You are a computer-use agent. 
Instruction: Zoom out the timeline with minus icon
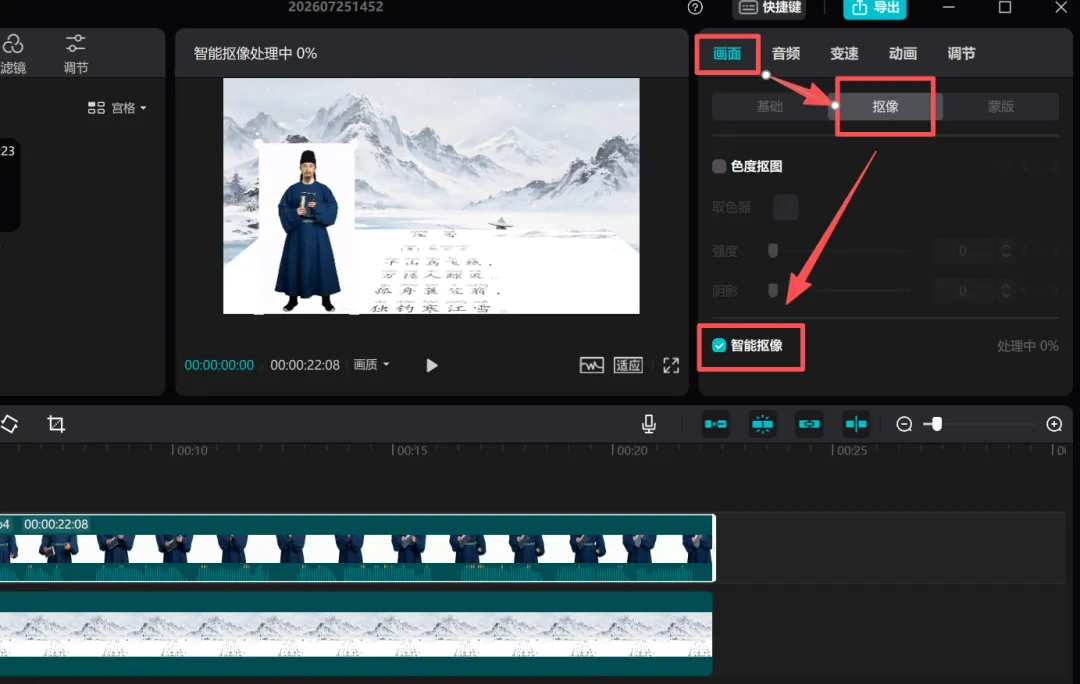904,424
